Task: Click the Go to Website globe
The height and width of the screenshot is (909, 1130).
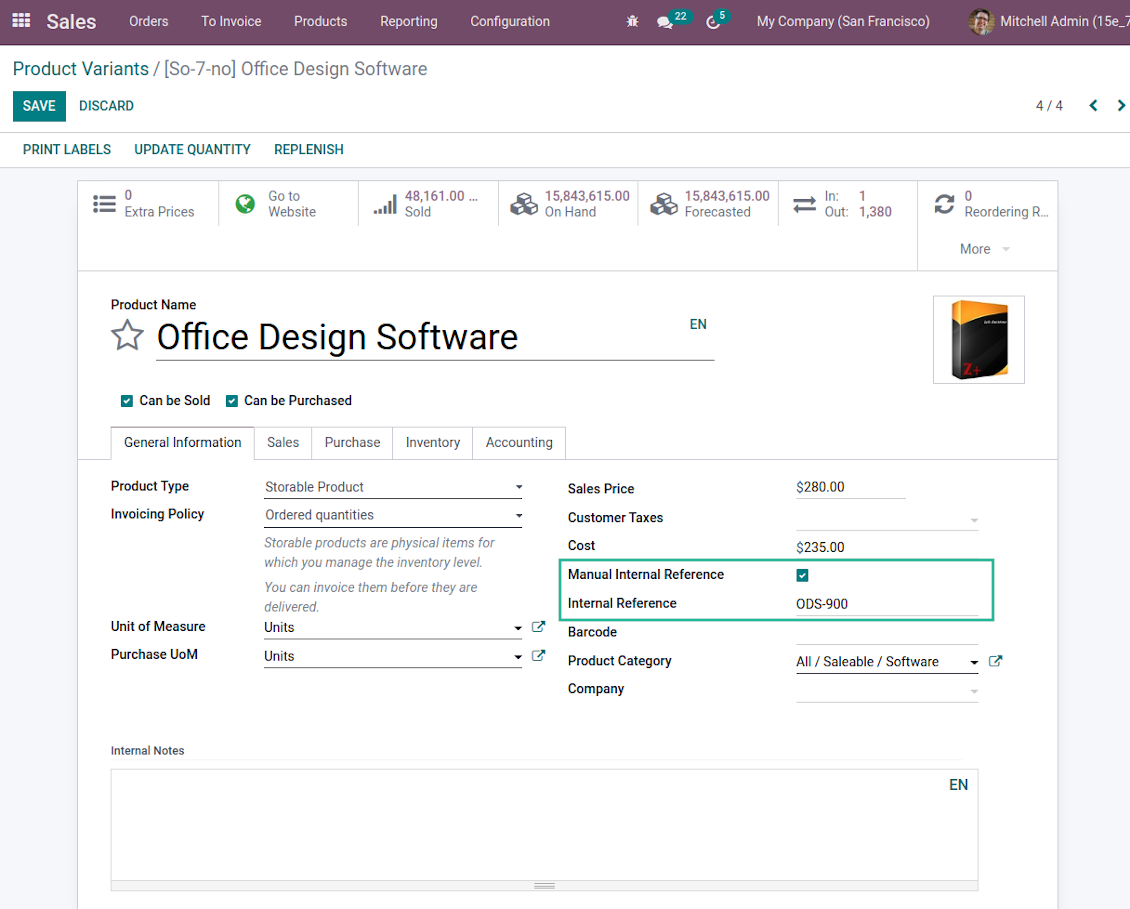Action: click(x=245, y=204)
